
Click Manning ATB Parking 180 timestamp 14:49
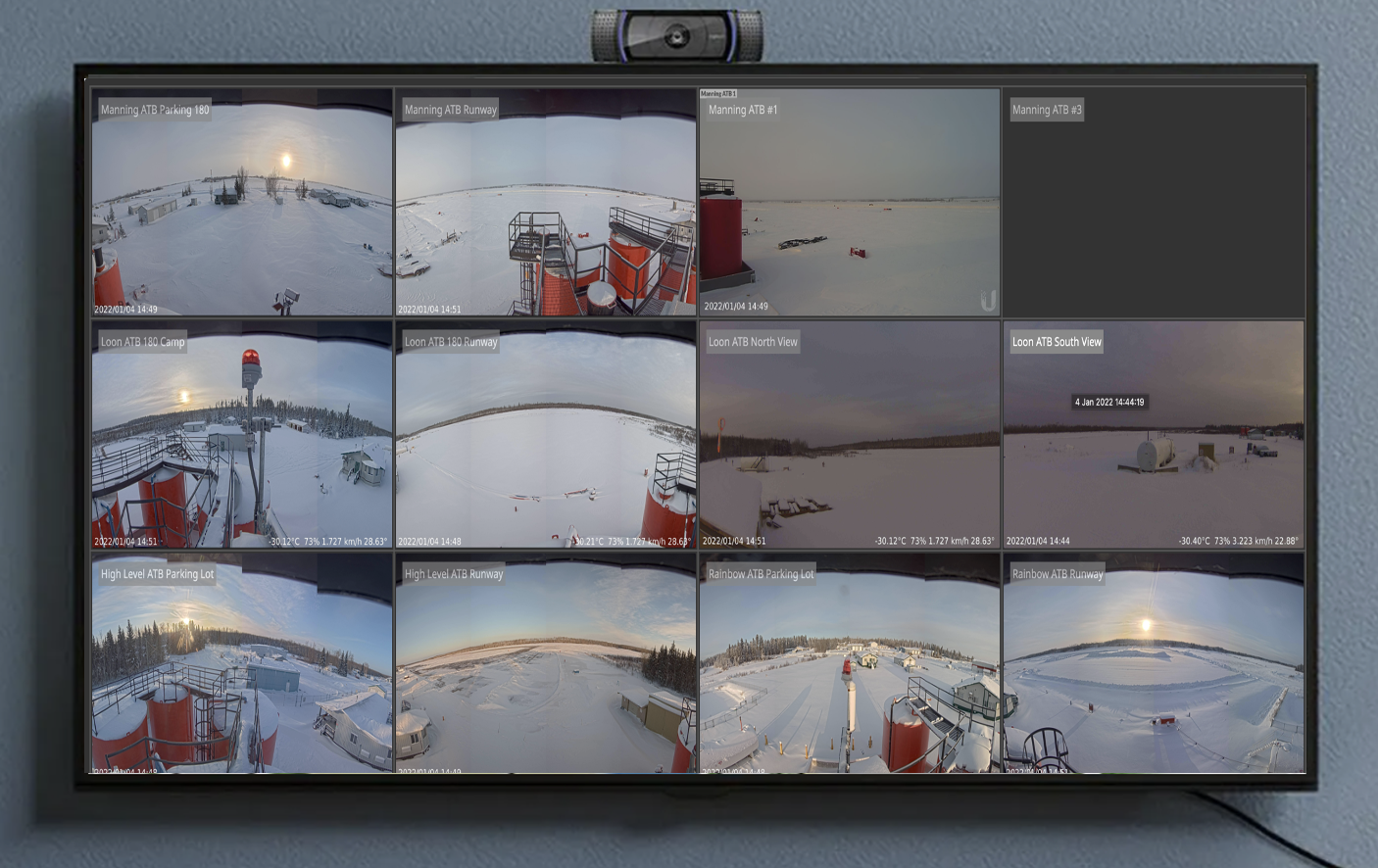click(x=125, y=310)
